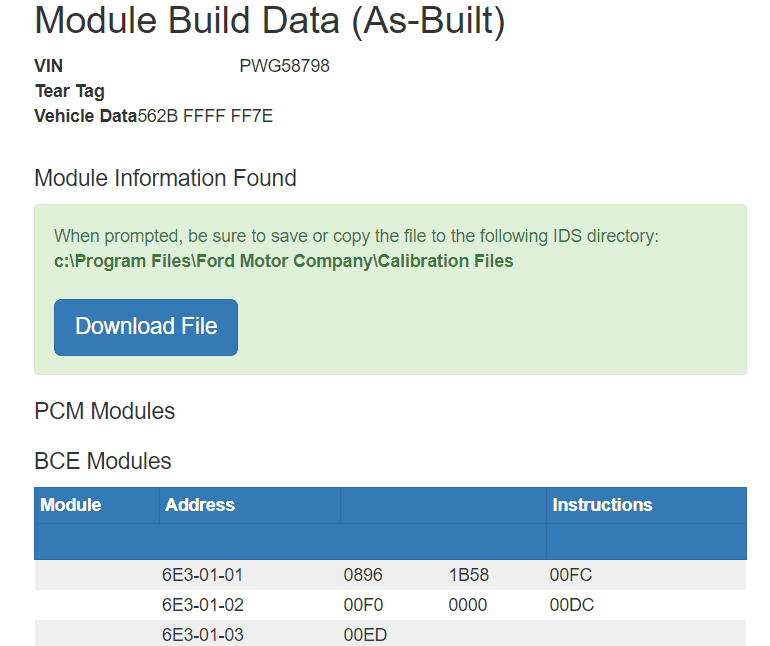The image size is (770, 646).
Task: Click the 00DC data value
Action: pos(572,605)
